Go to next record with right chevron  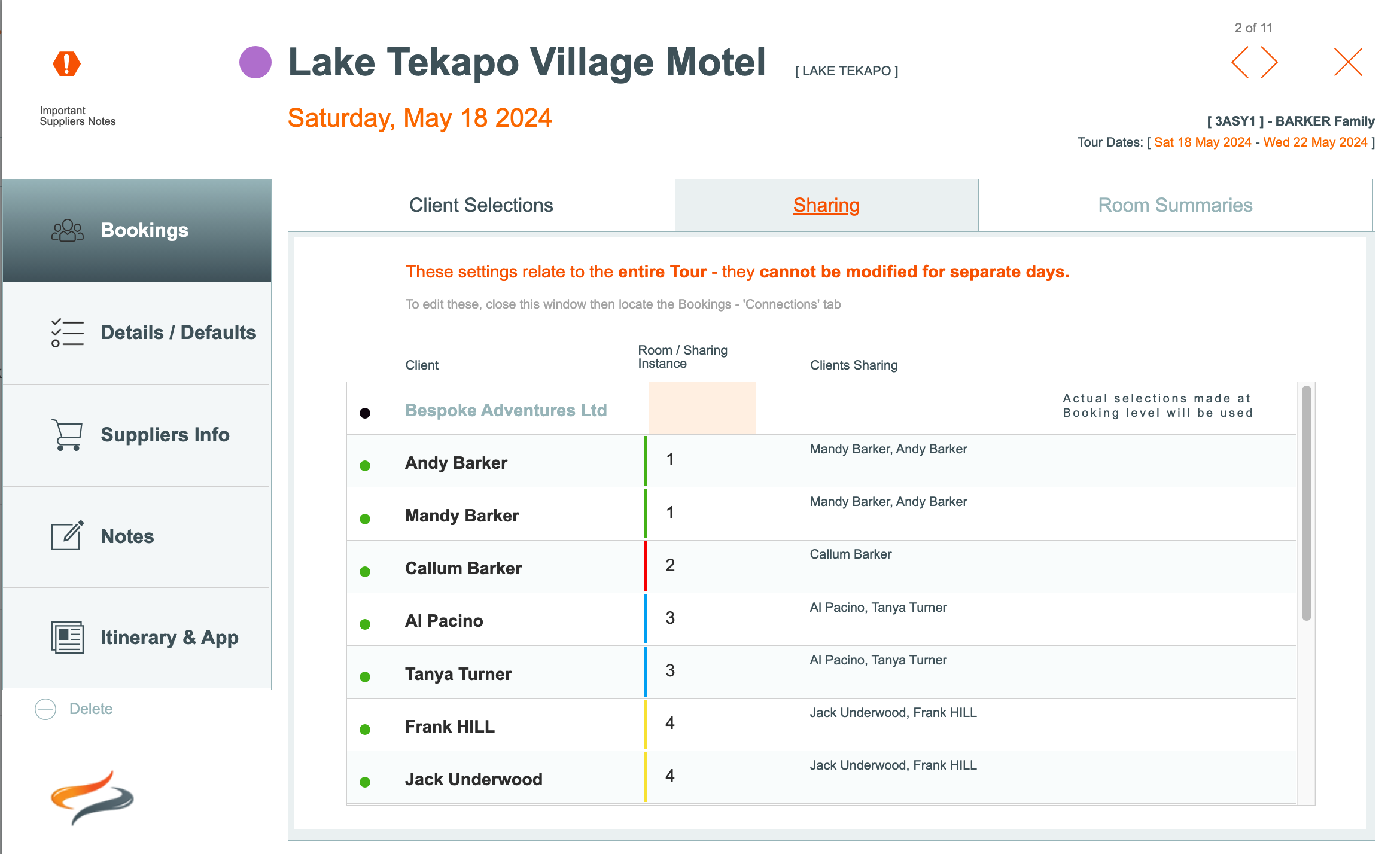[1270, 62]
